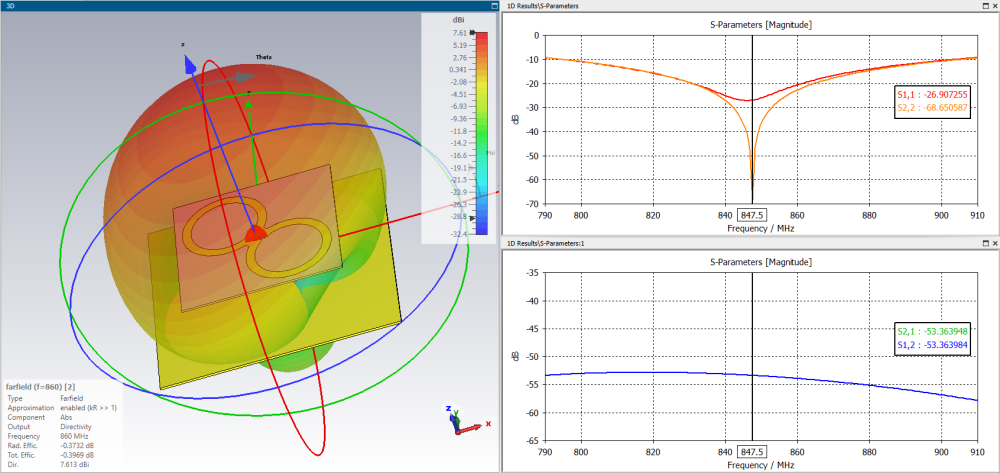The height and width of the screenshot is (473, 1000).
Task: Click the Frequency / MHz label of top plot
Action: click(763, 228)
